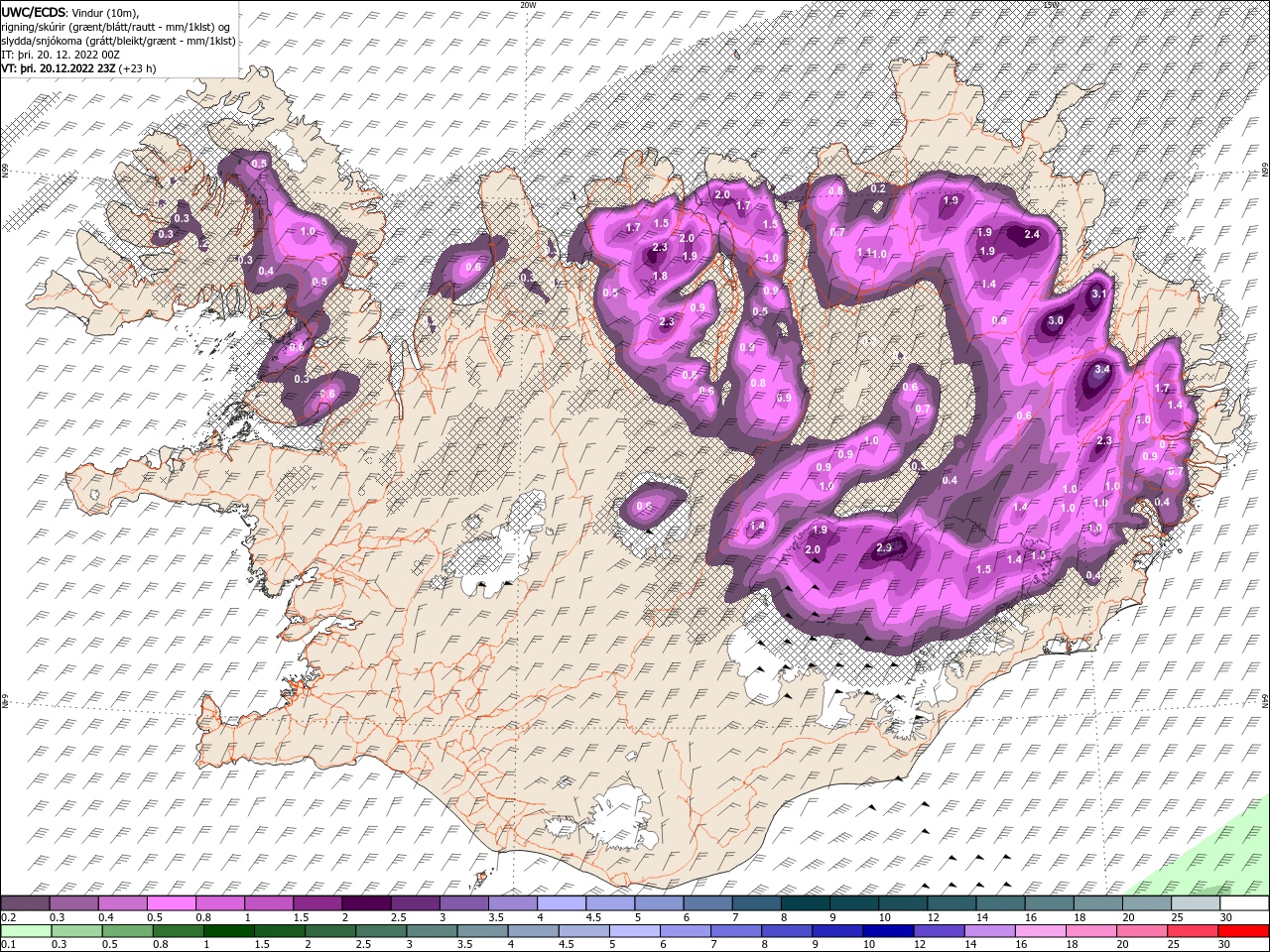
Task: Select the 'IT: þri. 20. 12. 2022 00Z' line
Action: click(61, 55)
